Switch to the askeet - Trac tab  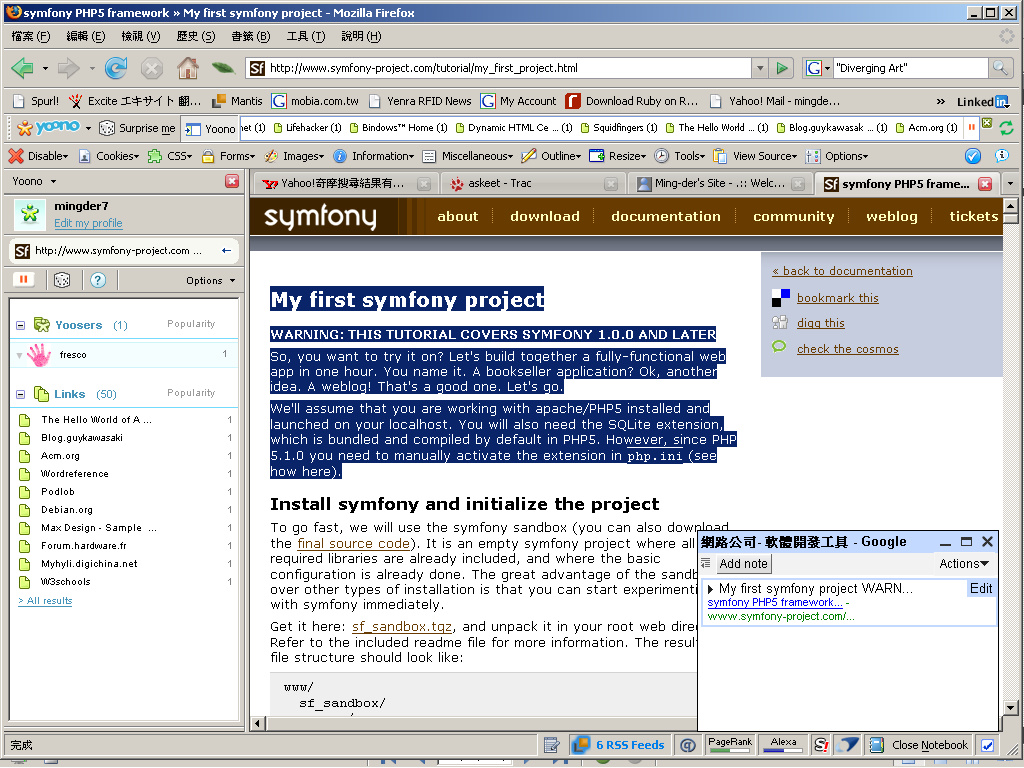click(x=532, y=184)
